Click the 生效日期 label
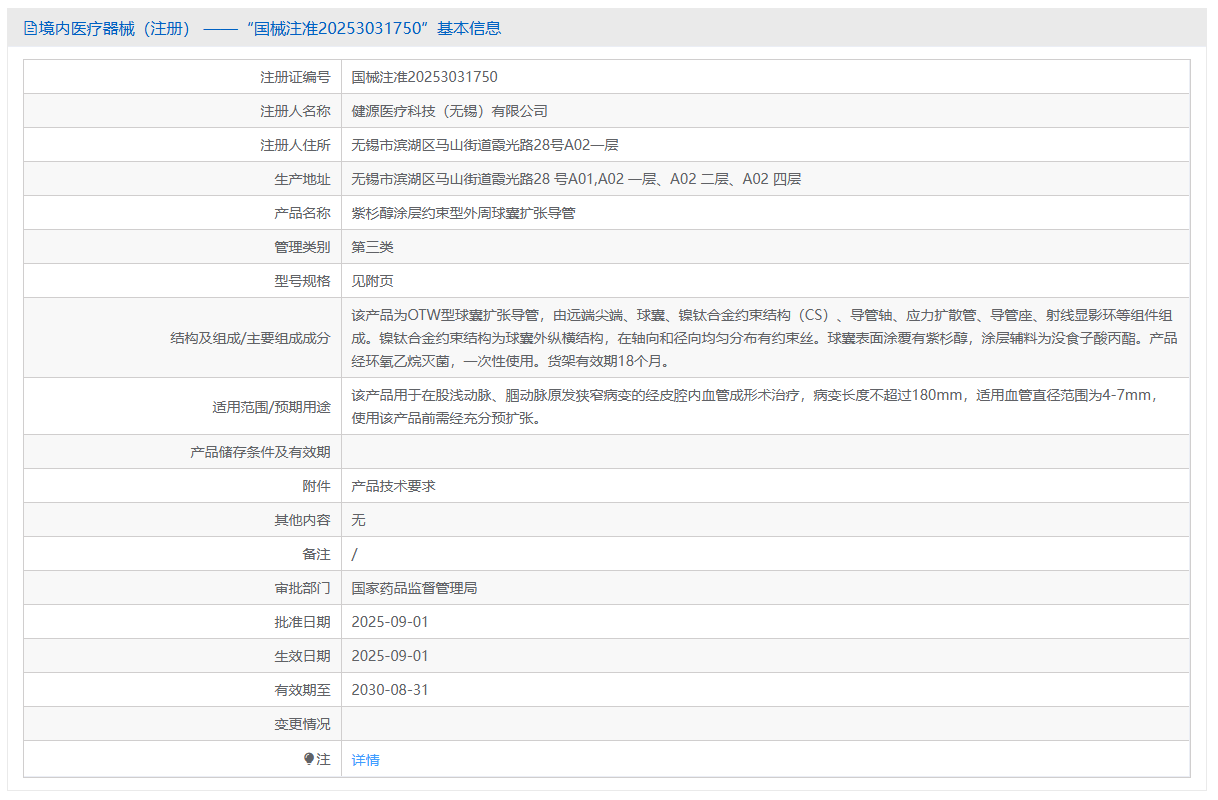Image resolution: width=1218 pixels, height=800 pixels. point(302,656)
